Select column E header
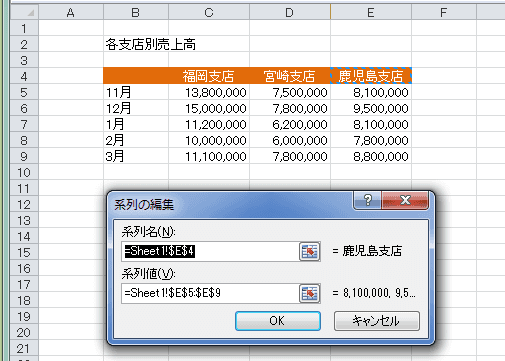 point(371,12)
